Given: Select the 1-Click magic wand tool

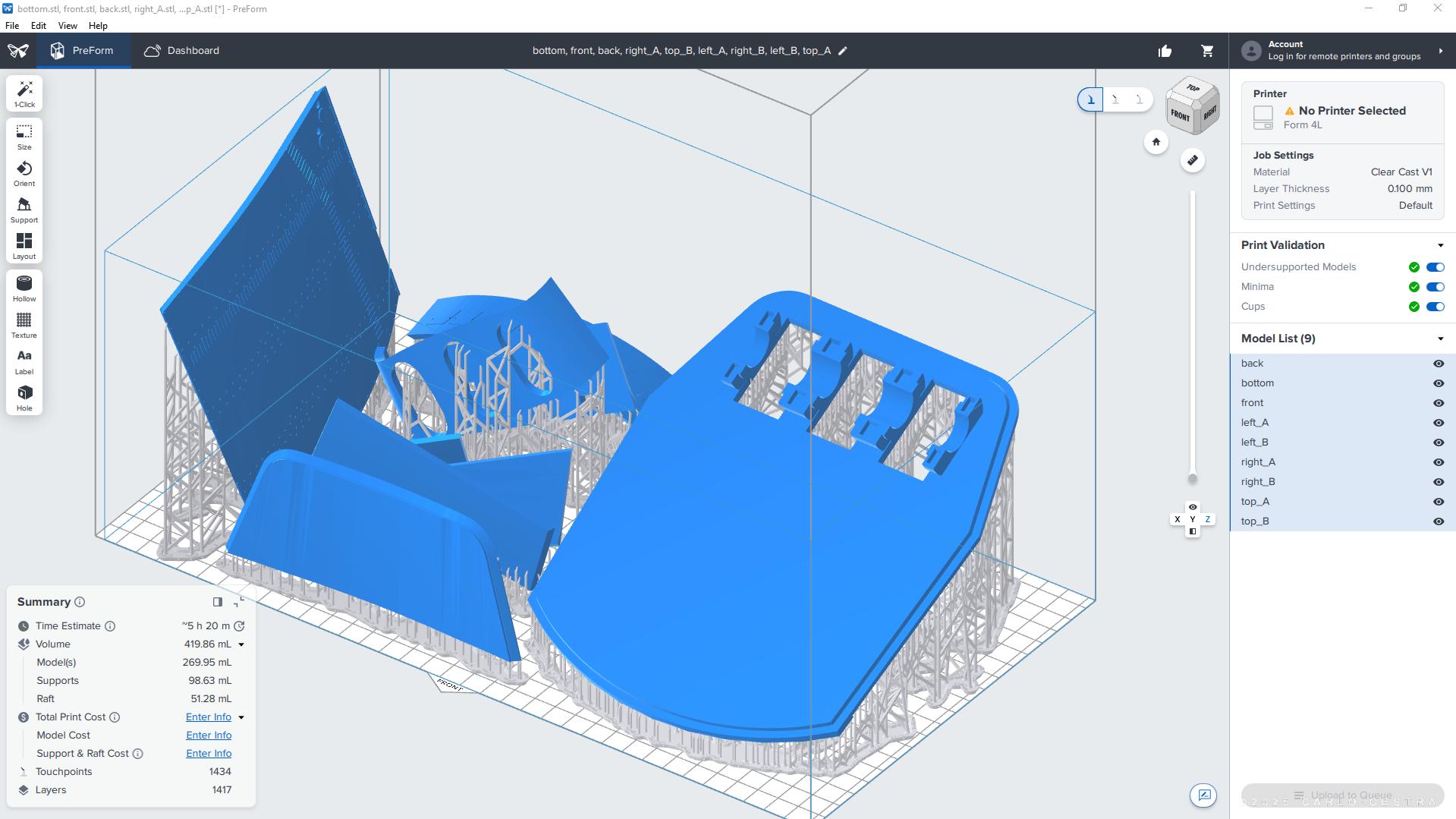Looking at the screenshot, I should click(24, 93).
